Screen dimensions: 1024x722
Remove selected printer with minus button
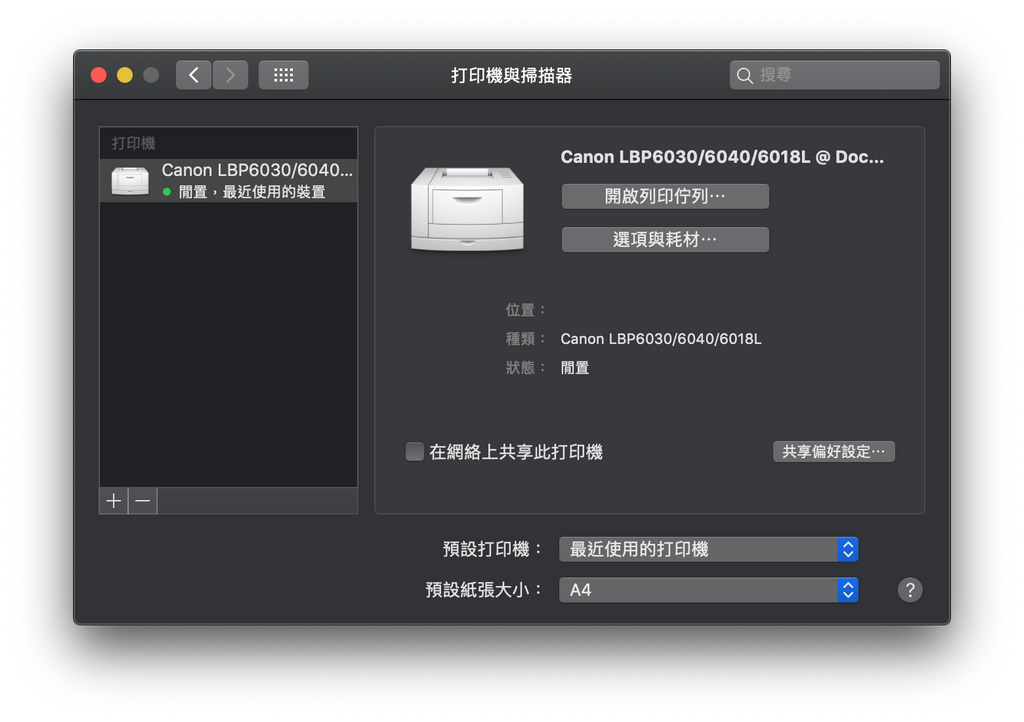click(143, 501)
